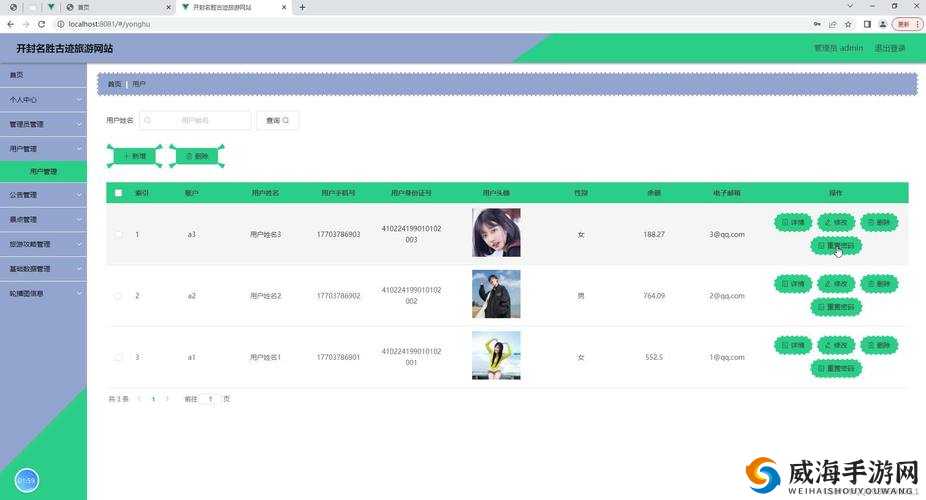This screenshot has height=500, width=926.
Task: Click the green 新增 add button
Action: [x=134, y=156]
